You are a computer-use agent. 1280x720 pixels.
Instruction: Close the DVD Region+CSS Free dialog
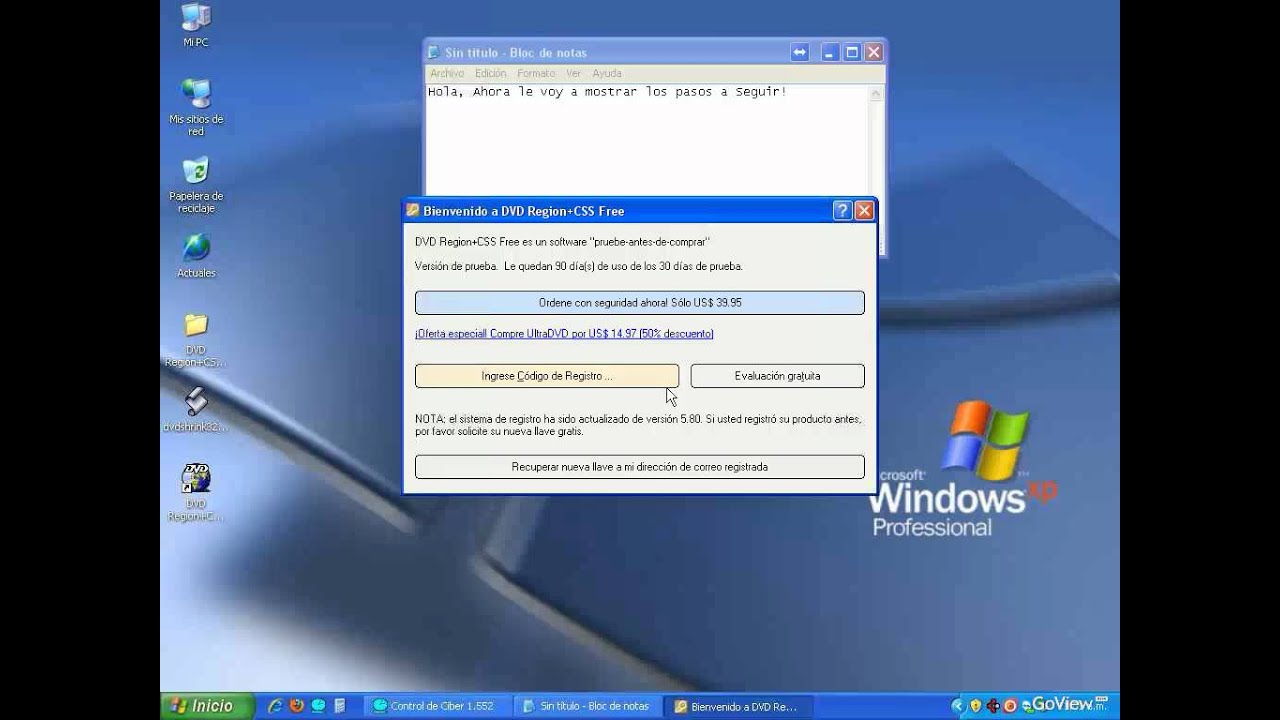coord(865,210)
